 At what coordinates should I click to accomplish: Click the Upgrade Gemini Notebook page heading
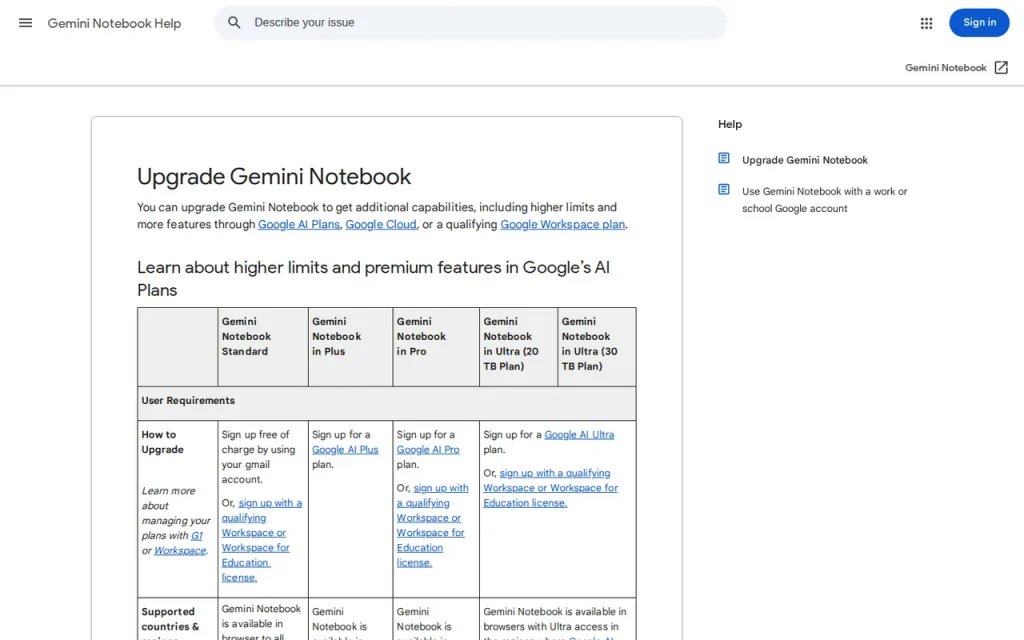274,176
